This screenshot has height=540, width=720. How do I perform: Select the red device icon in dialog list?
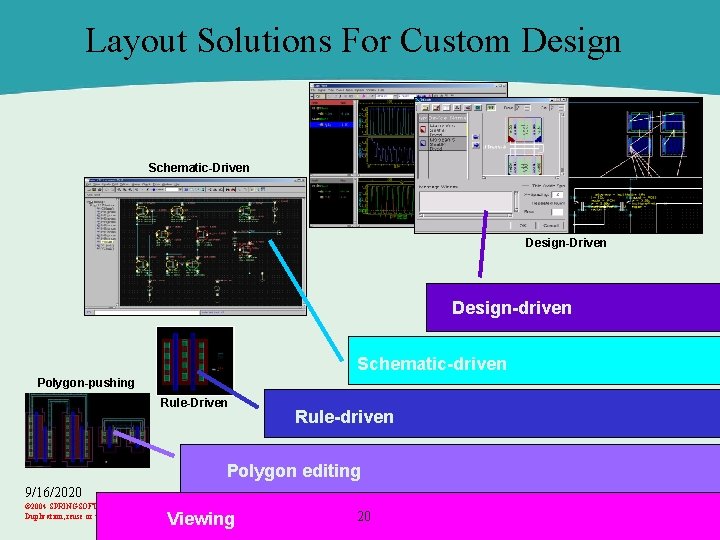point(422,130)
